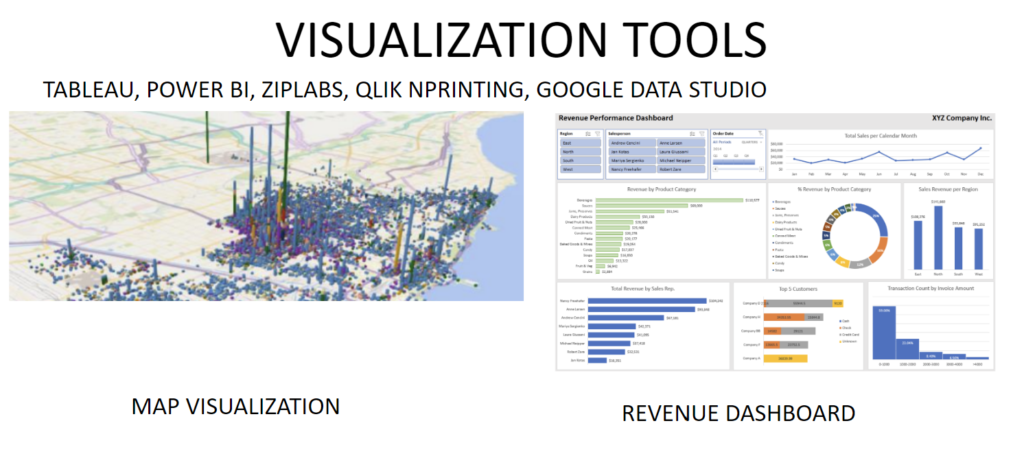
Task: Select North in Region slicer
Action: click(x=580, y=151)
